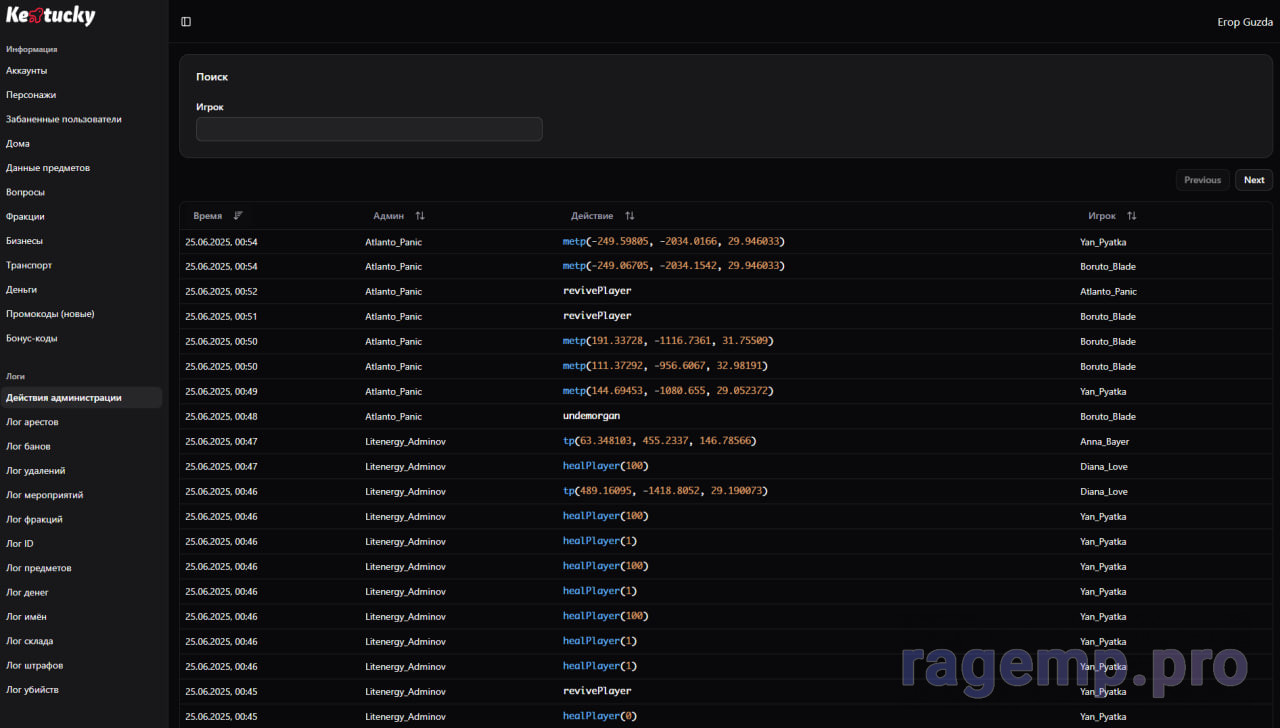Open Лог предметов
Screen dimensions: 1280x728
[39, 568]
